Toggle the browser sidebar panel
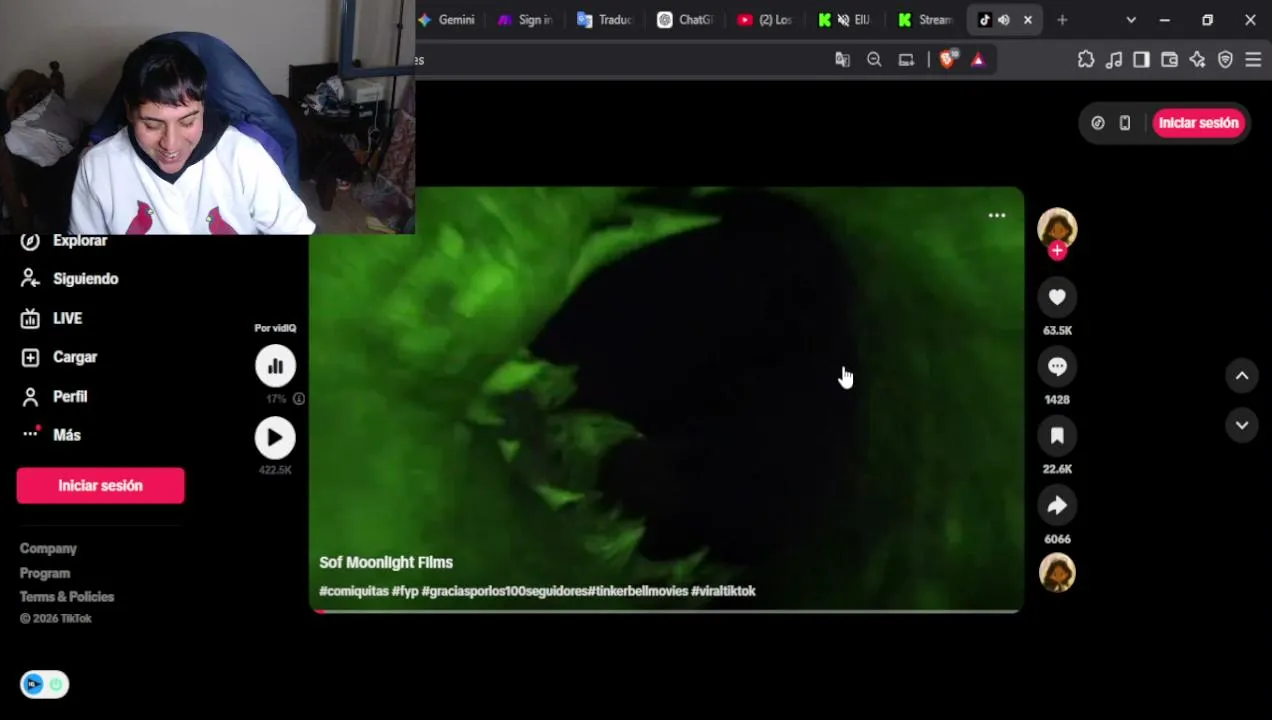The image size is (1272, 720). [1141, 60]
